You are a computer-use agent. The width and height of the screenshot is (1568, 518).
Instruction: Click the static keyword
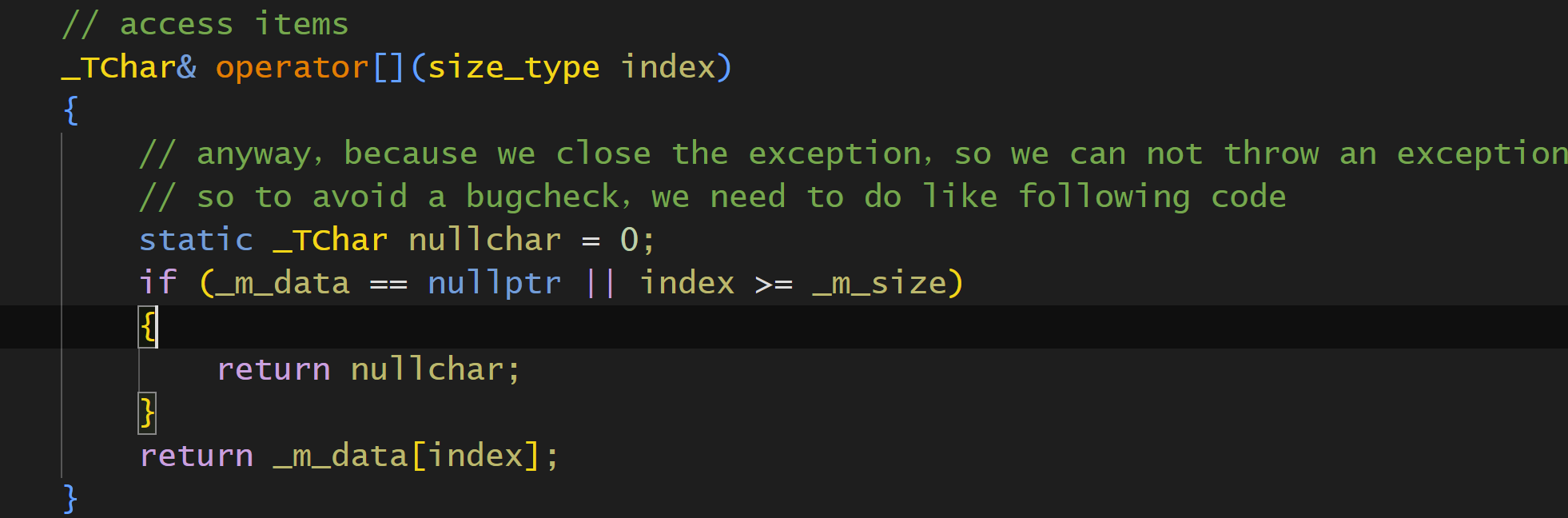point(196,240)
